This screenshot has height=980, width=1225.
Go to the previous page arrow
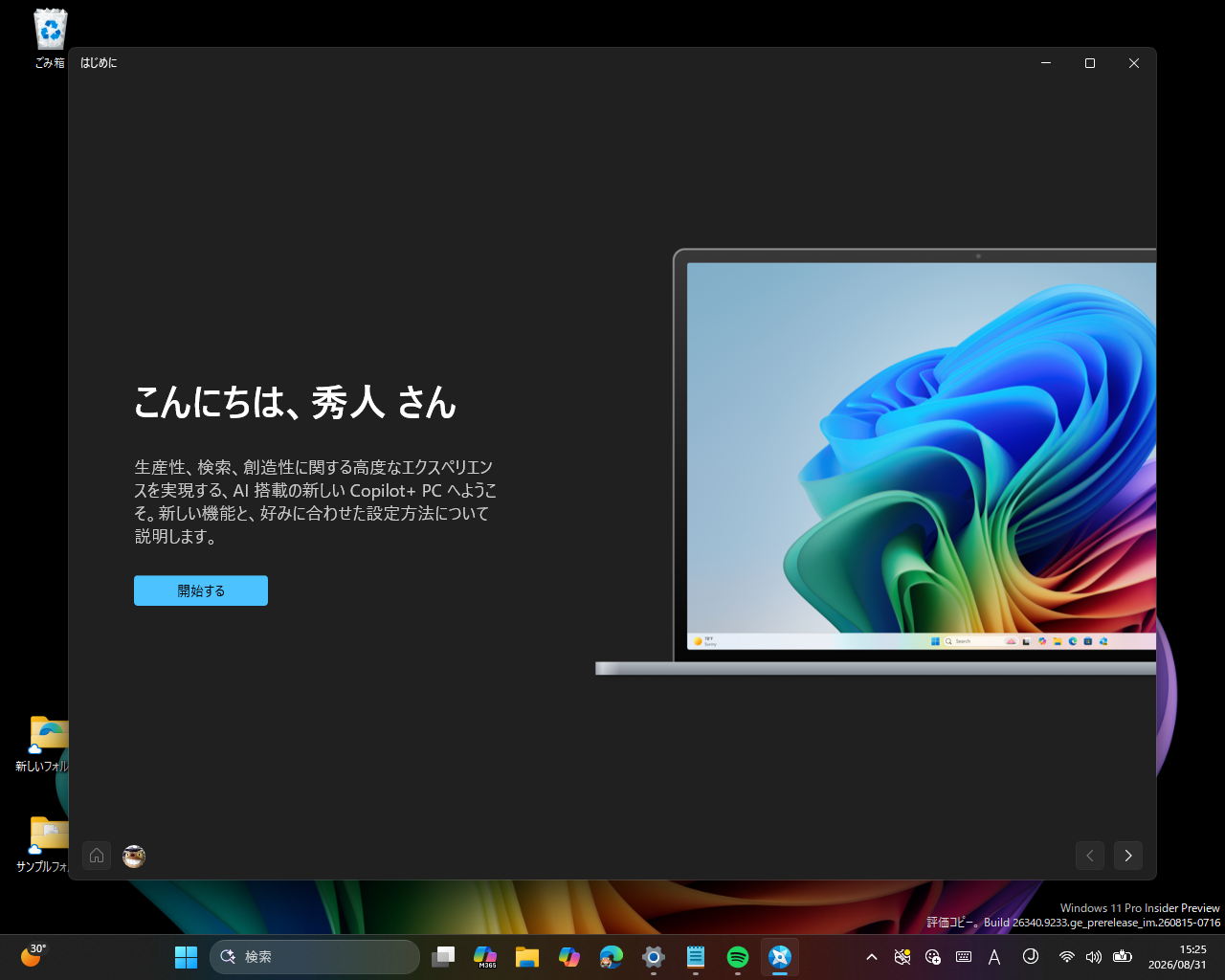(1090, 856)
